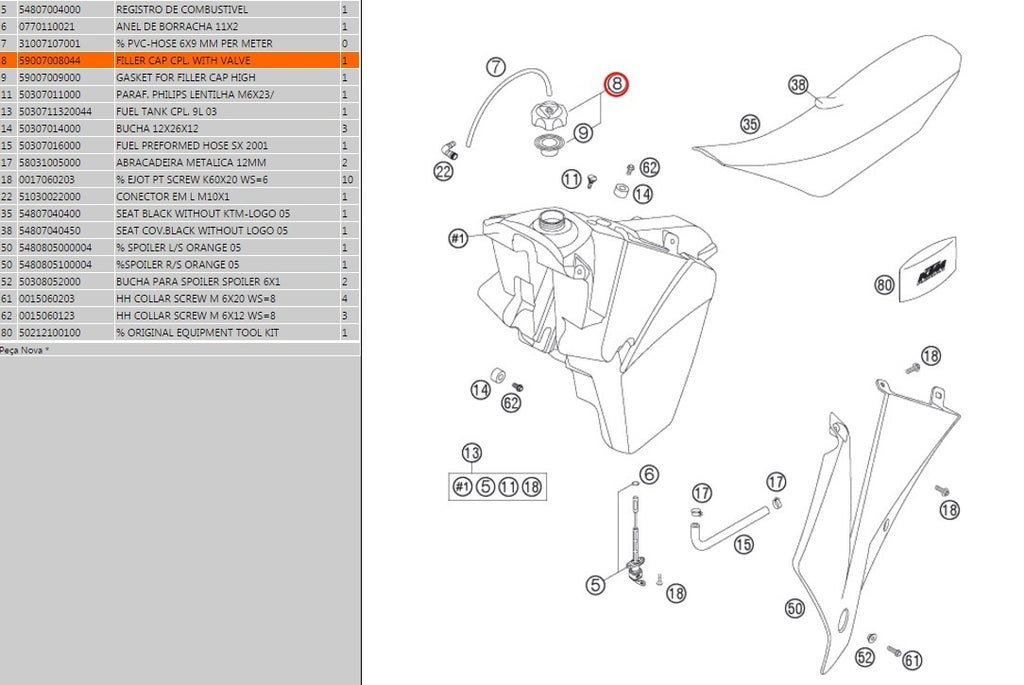
Task: Select callout 6 above the fuel tap
Action: tap(649, 474)
